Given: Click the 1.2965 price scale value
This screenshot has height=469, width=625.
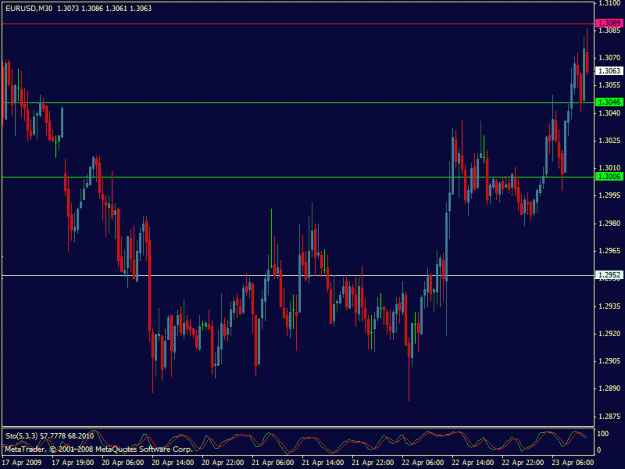Looking at the screenshot, I should pyautogui.click(x=609, y=251).
